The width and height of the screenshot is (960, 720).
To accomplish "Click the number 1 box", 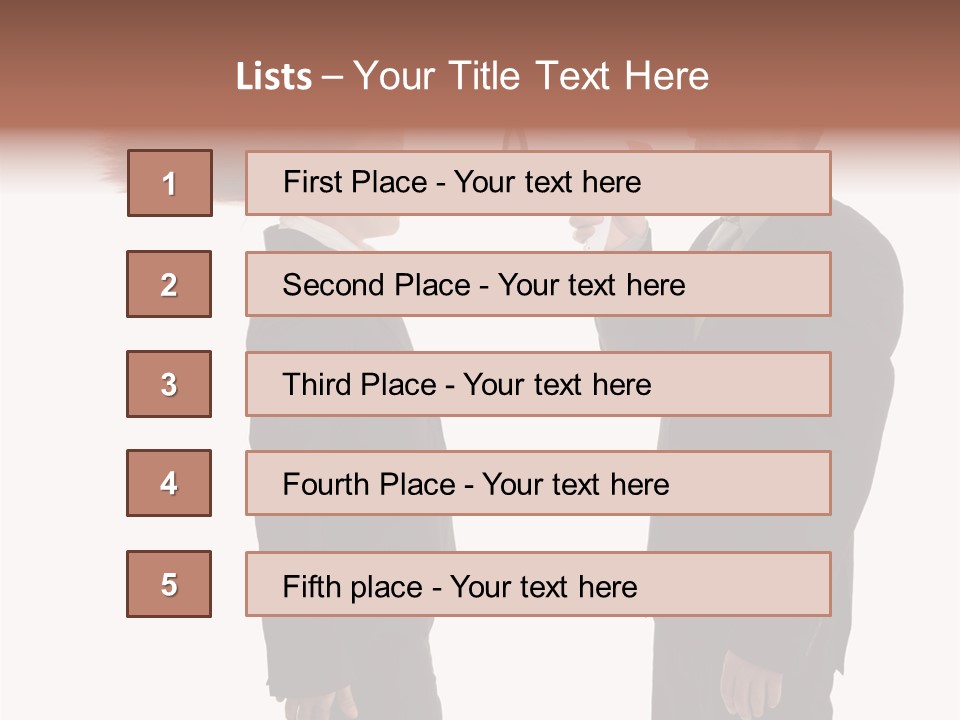I will (x=169, y=183).
